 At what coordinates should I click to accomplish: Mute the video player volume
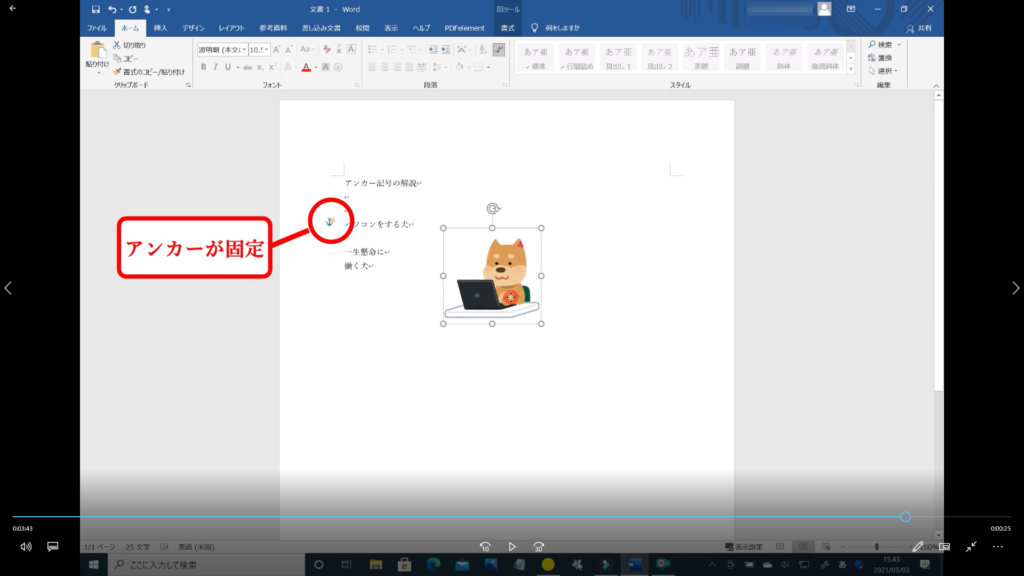(26, 547)
